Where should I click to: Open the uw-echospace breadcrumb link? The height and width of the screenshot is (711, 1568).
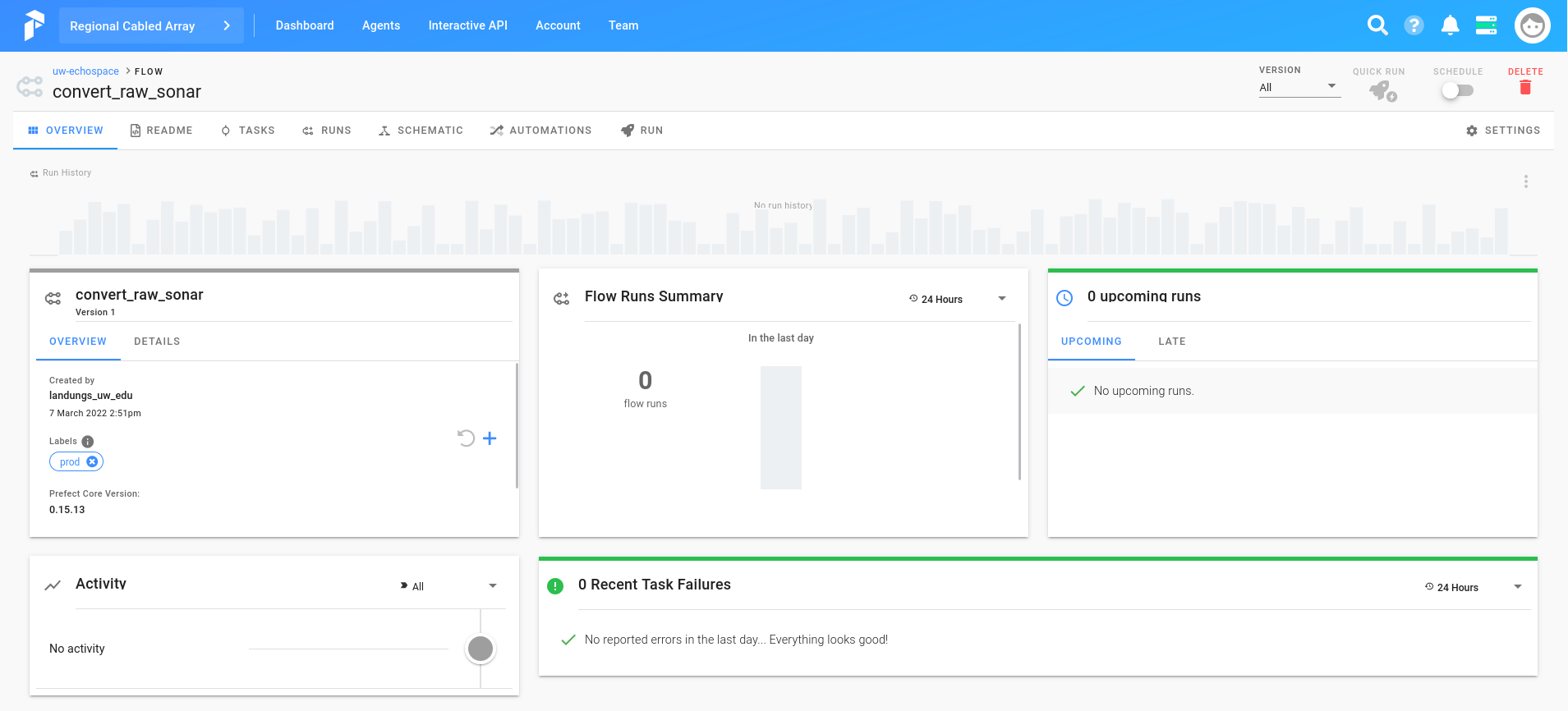[85, 71]
